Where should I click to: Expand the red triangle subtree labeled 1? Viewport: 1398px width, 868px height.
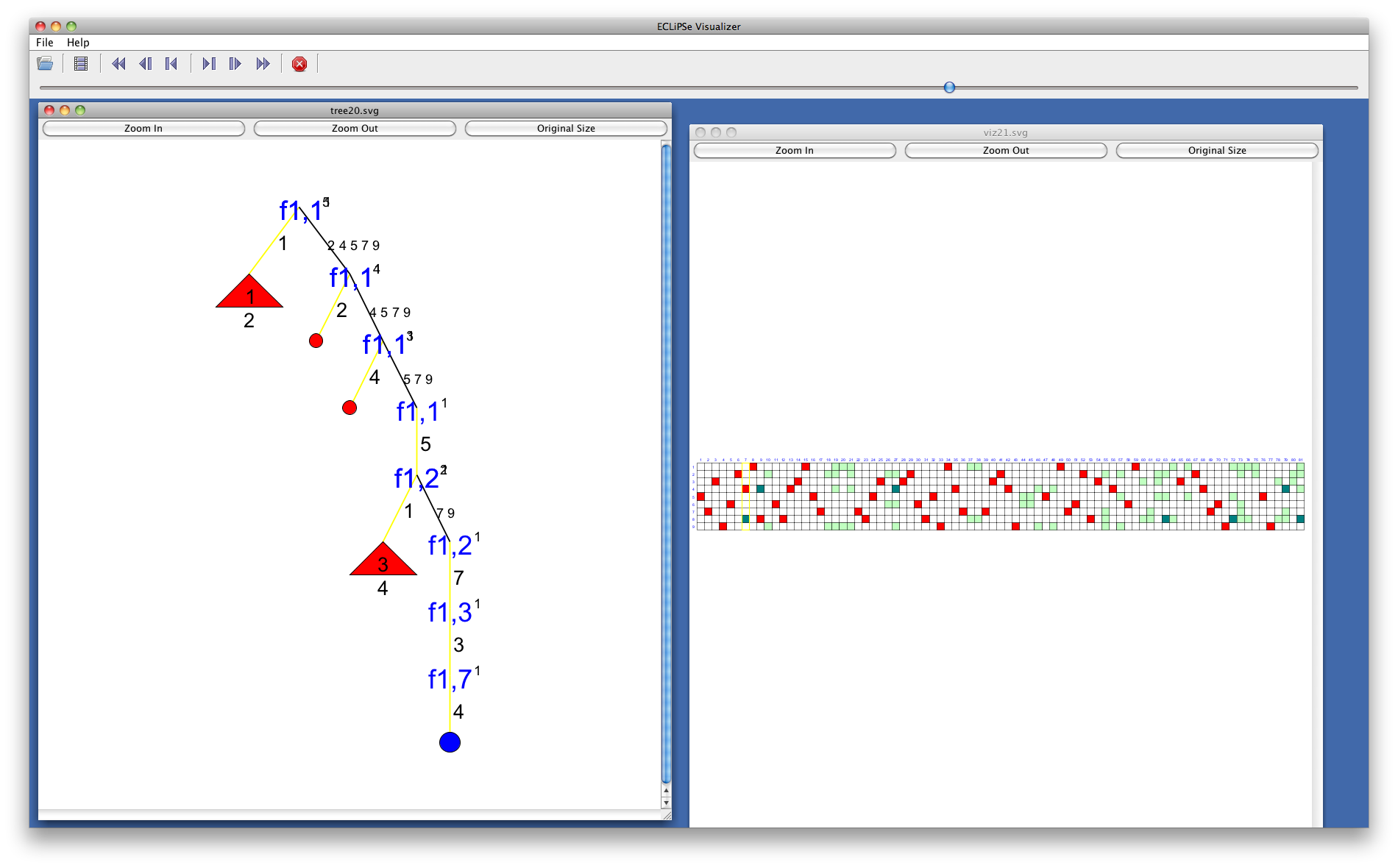click(x=249, y=294)
